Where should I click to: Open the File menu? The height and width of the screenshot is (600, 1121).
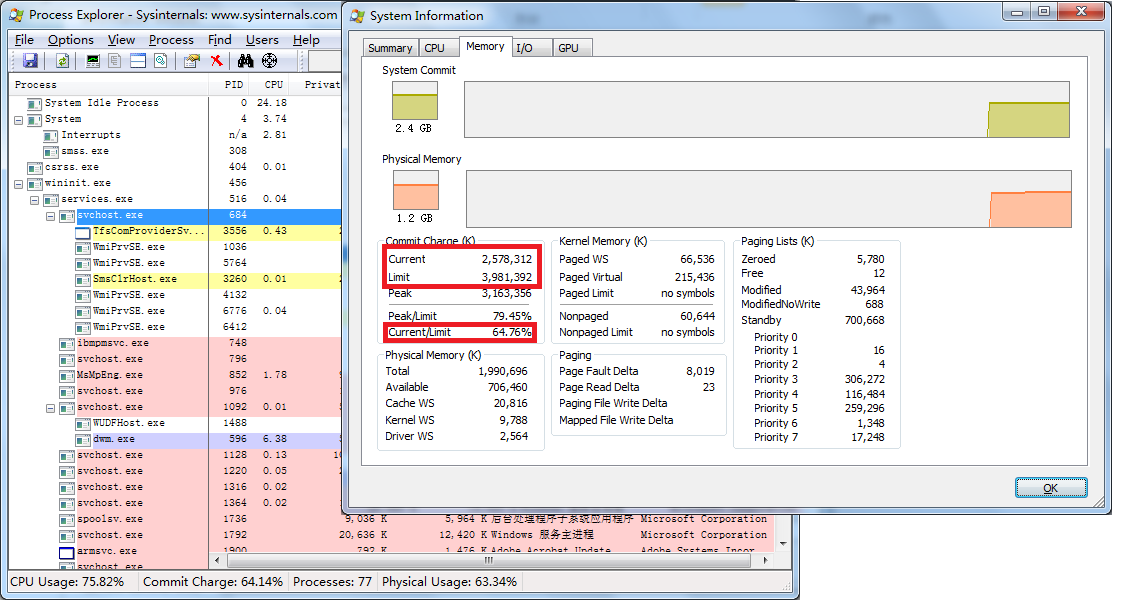24,40
